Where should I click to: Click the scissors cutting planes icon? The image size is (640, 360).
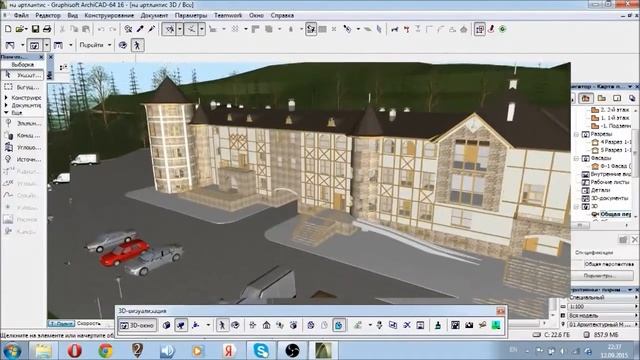click(x=407, y=325)
